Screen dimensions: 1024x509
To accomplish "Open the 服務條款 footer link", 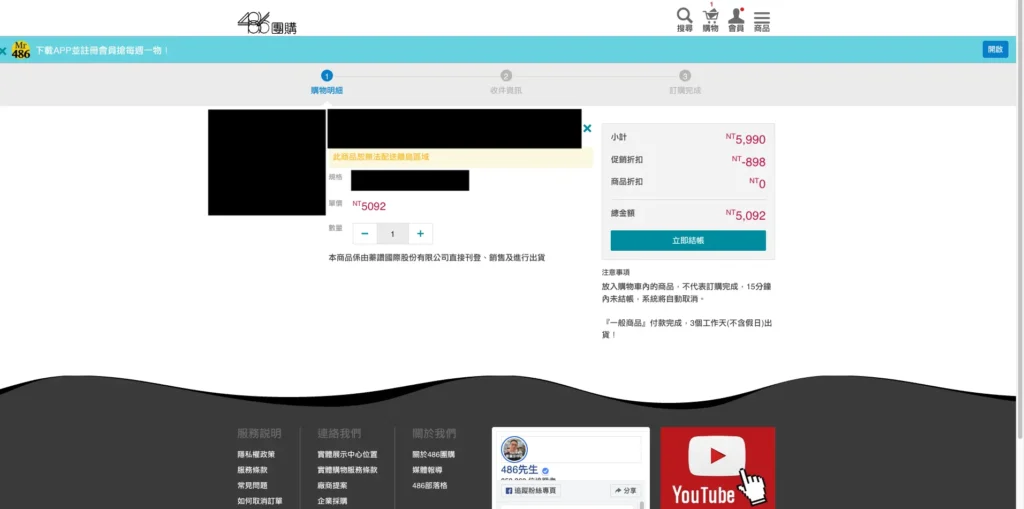I will click(x=252, y=470).
